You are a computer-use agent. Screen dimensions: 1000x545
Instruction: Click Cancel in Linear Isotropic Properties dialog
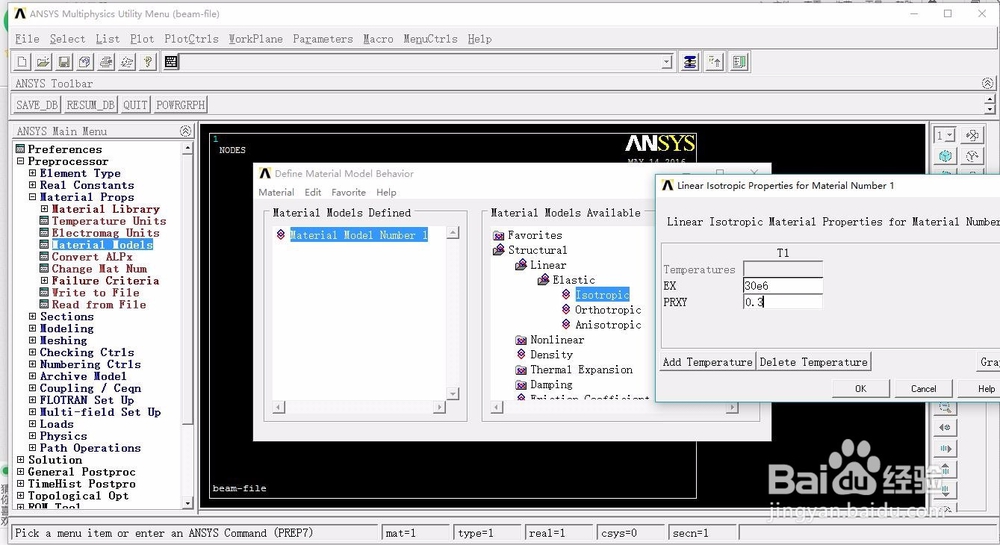pyautogui.click(x=923, y=389)
